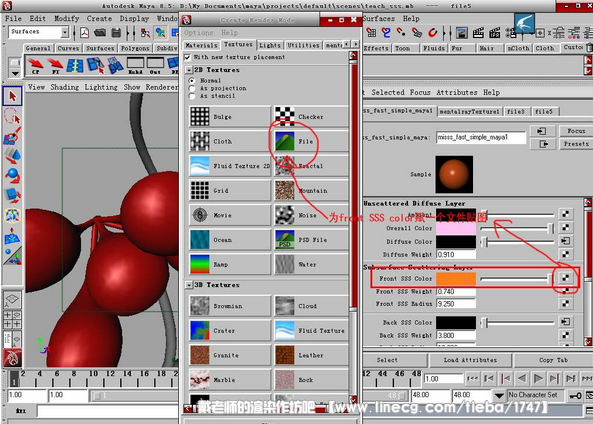Open the Surfaces menu set dropdown
The height and width of the screenshot is (424, 593).
point(65,32)
